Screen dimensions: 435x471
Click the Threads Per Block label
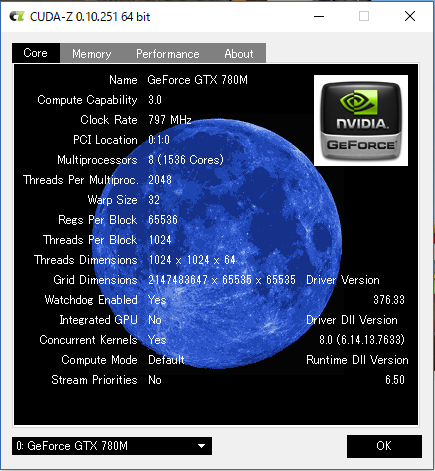point(90,240)
